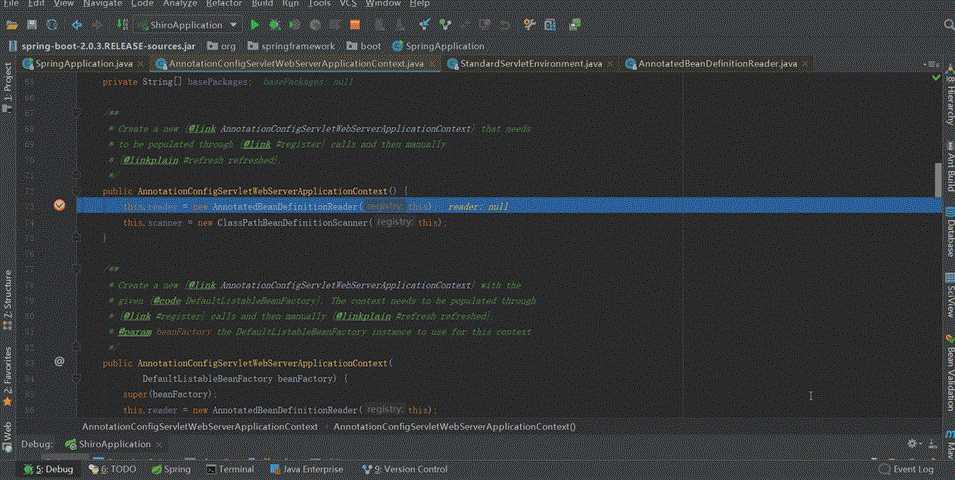Click the spring-boot-2.0.3.RELEASE-sources.jar breadcrumb
This screenshot has height=480, width=955.
pyautogui.click(x=102, y=46)
